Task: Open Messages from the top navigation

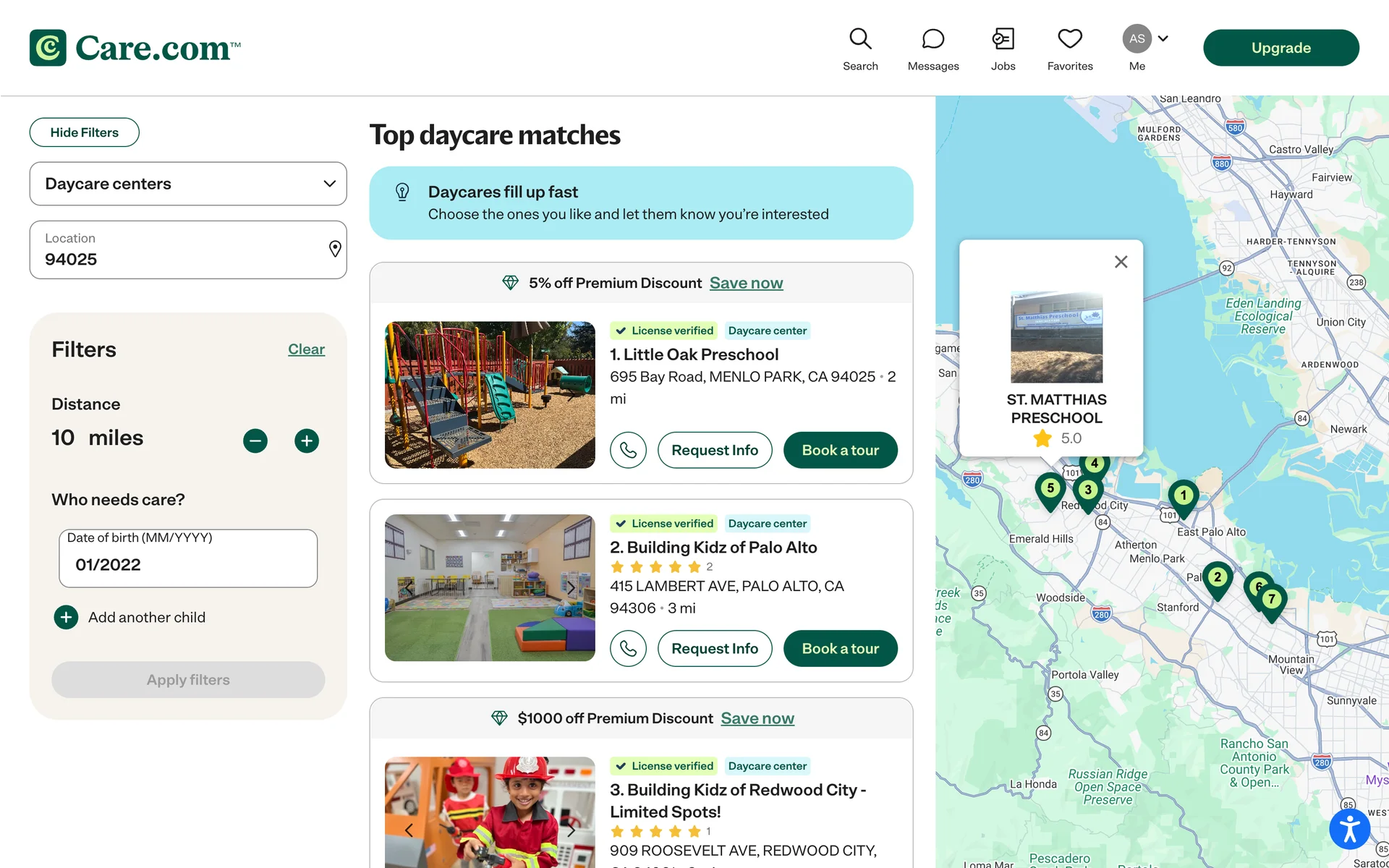Action: point(933,39)
